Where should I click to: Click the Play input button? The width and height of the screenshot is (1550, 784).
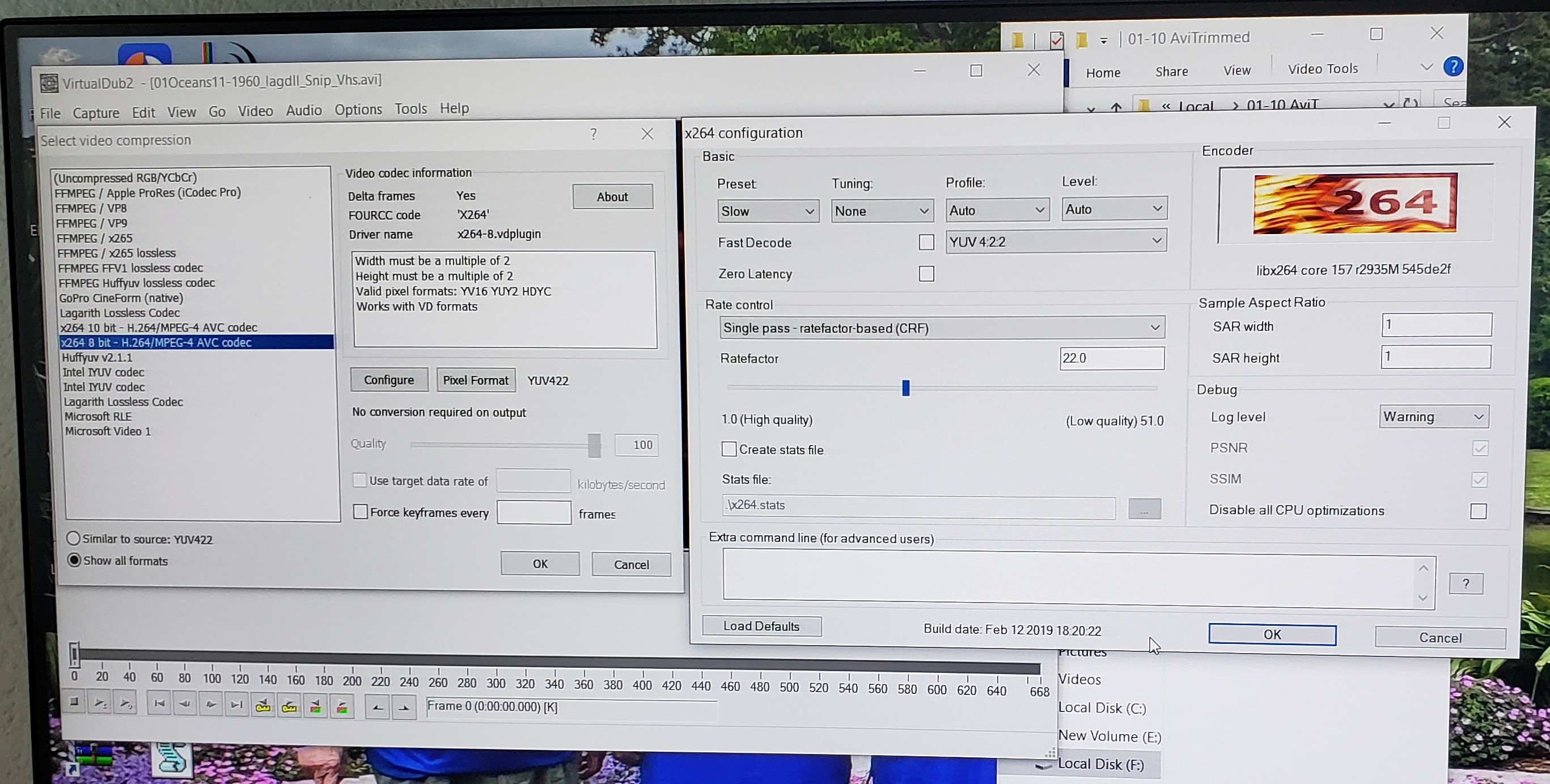[x=100, y=703]
